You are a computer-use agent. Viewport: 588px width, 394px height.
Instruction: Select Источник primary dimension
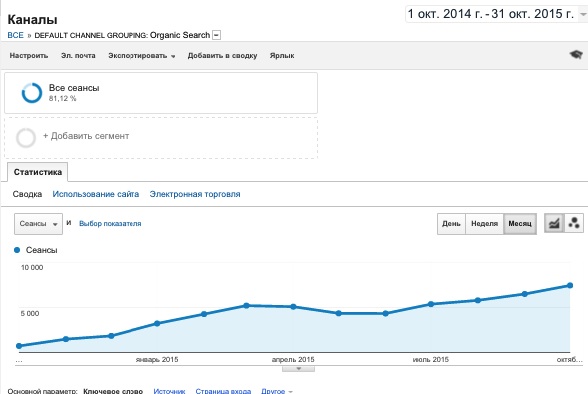169,391
